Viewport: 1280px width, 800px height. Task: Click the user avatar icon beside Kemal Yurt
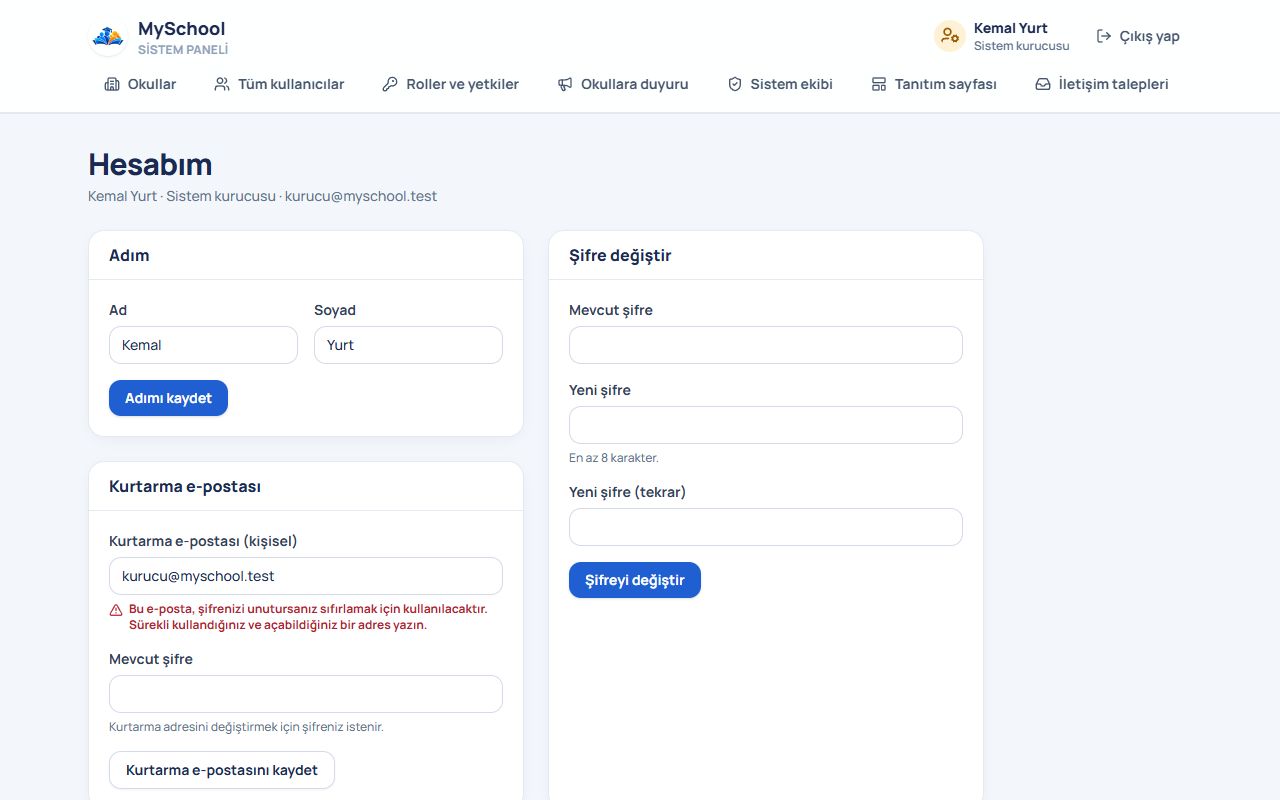(949, 36)
